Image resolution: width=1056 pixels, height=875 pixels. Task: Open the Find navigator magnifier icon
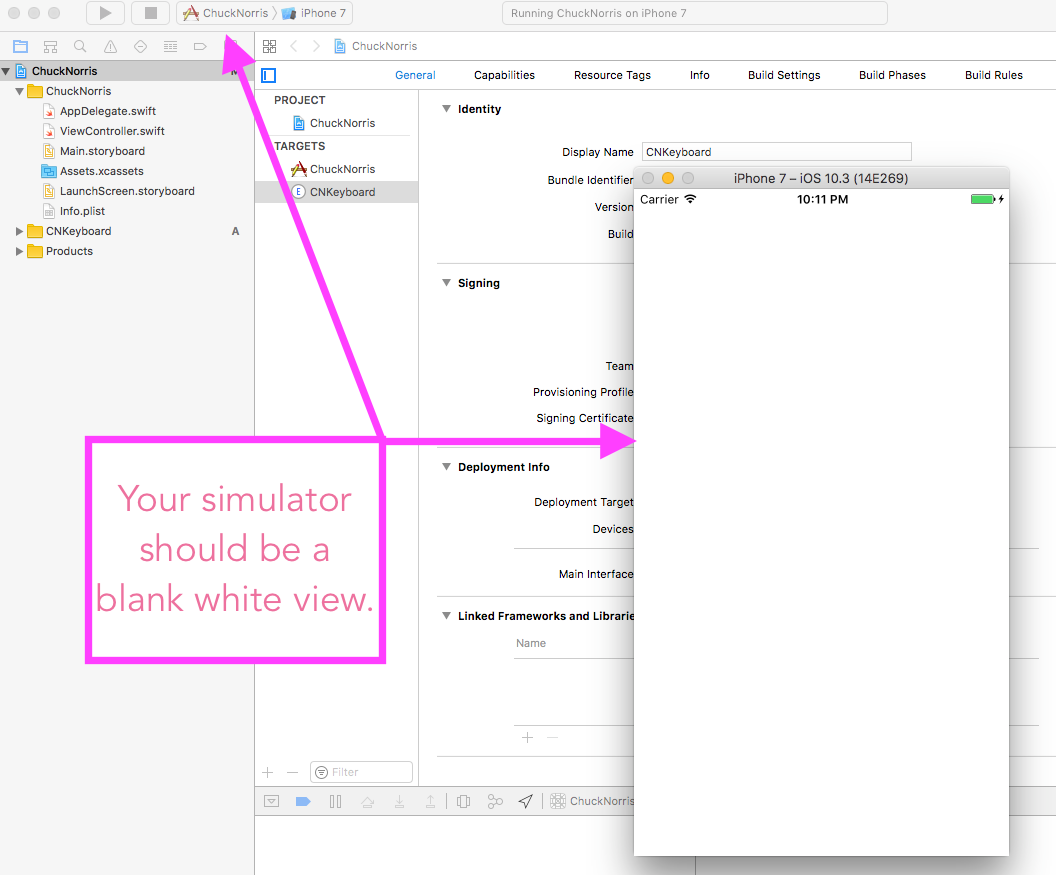click(80, 46)
